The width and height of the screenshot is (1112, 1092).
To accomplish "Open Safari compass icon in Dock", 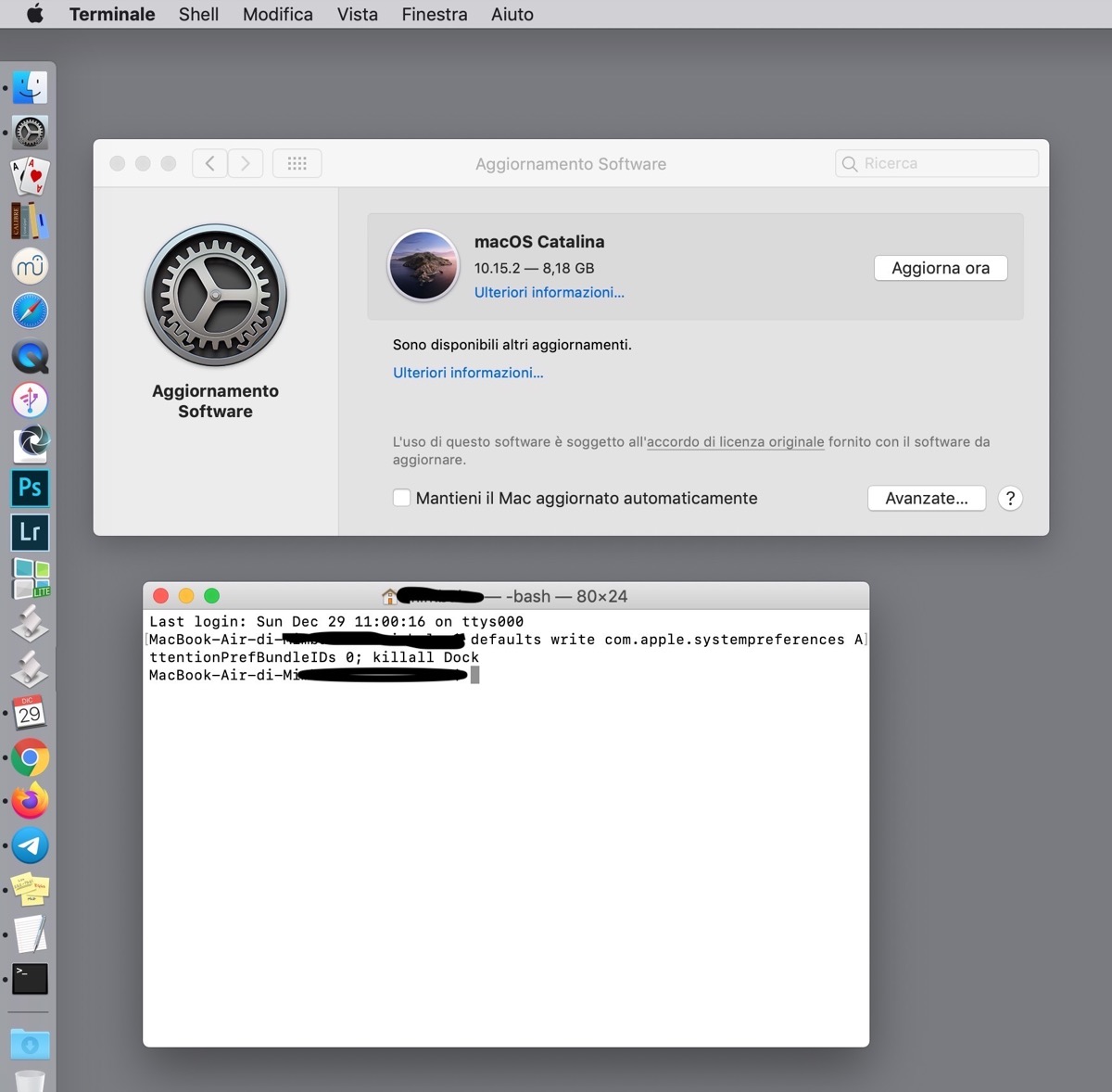I will (30, 311).
